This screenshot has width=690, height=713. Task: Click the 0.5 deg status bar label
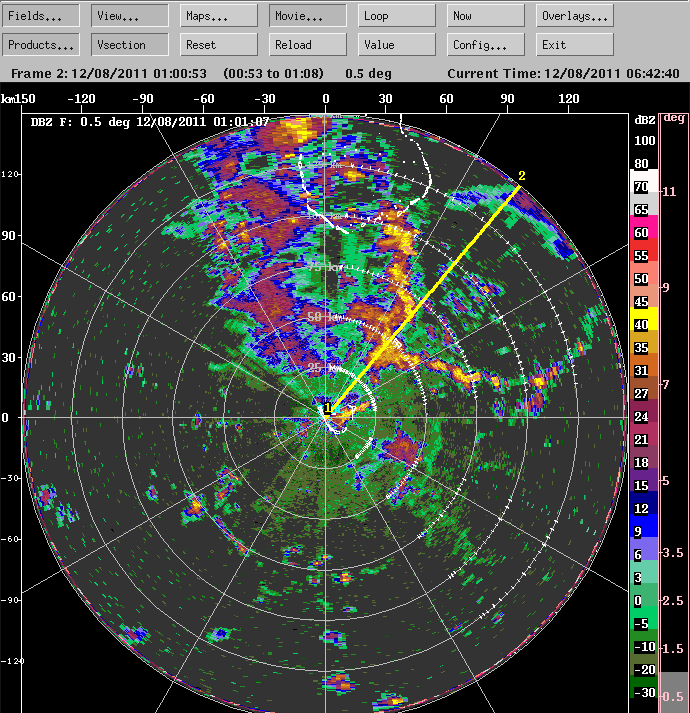368,73
